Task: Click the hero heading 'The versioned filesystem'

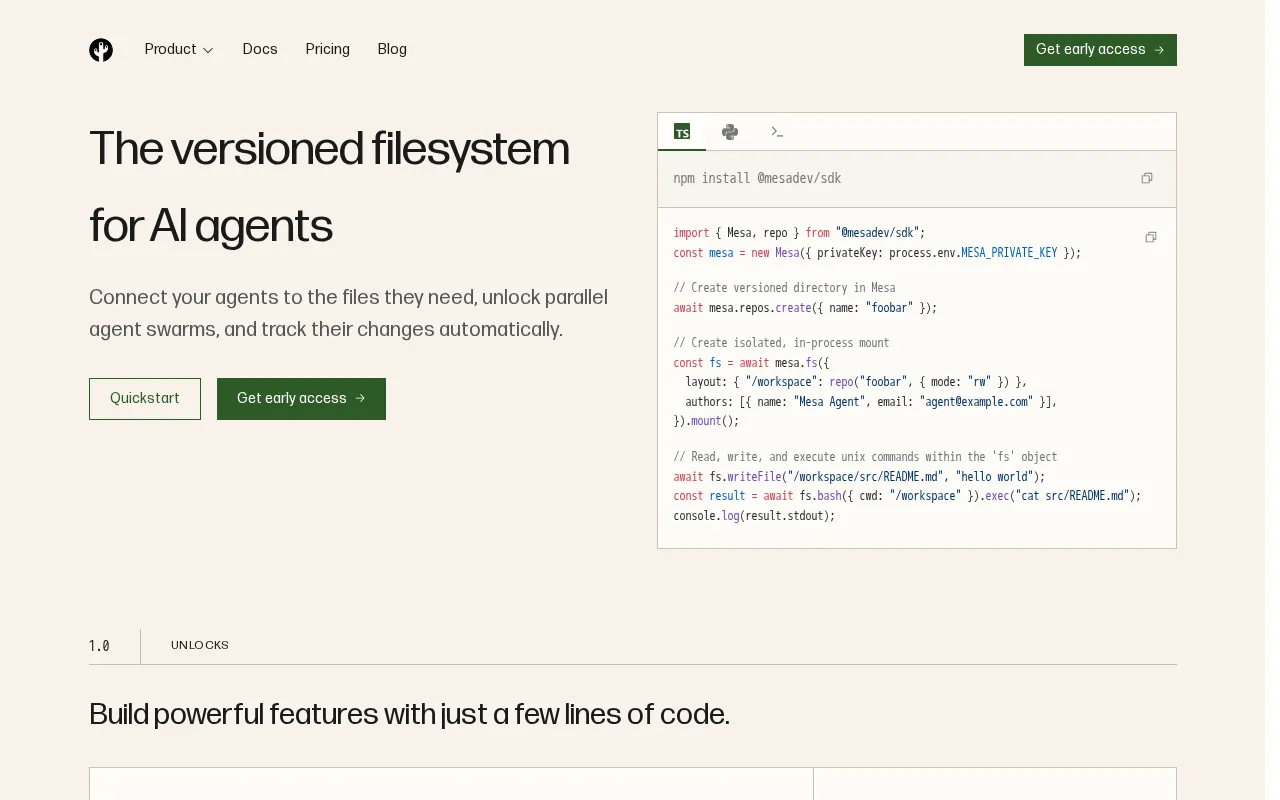Action: tap(329, 149)
